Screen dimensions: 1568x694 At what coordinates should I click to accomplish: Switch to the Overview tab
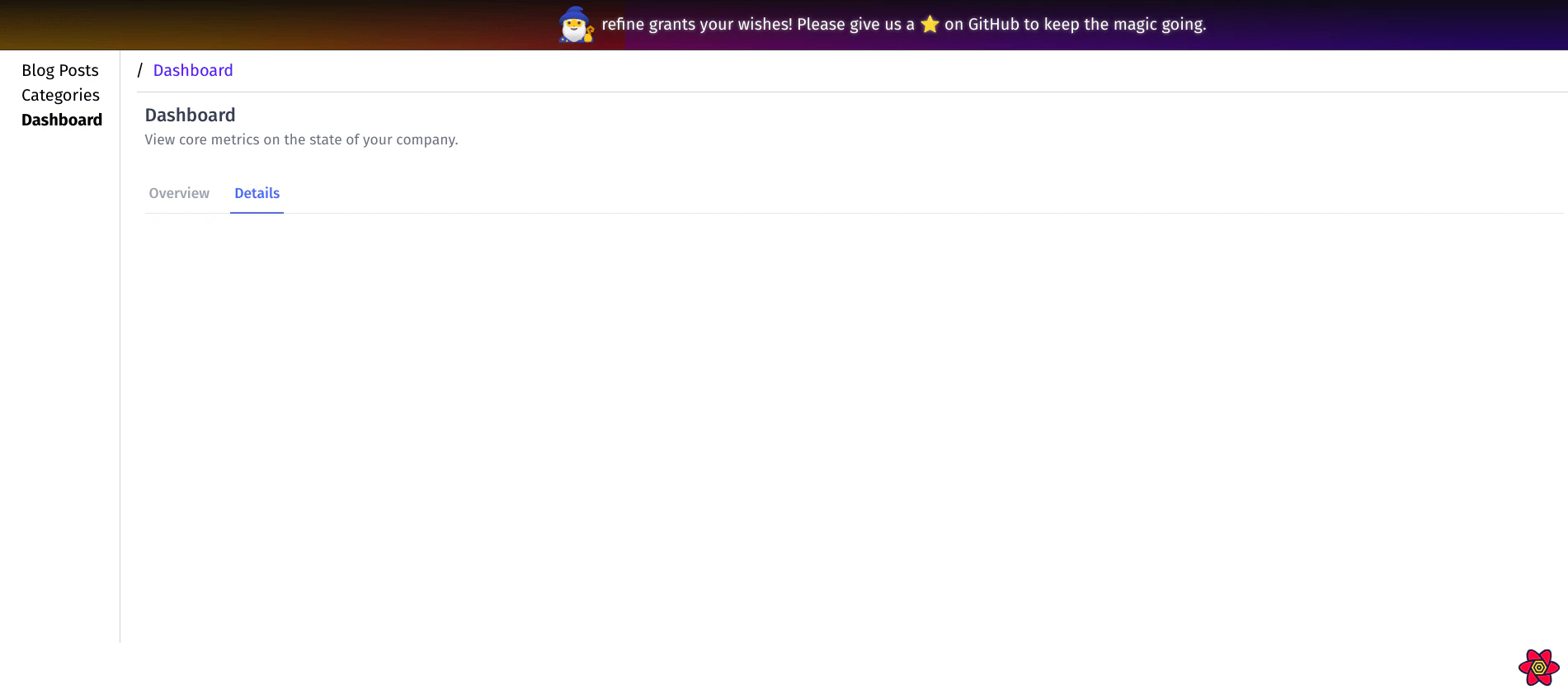(179, 193)
